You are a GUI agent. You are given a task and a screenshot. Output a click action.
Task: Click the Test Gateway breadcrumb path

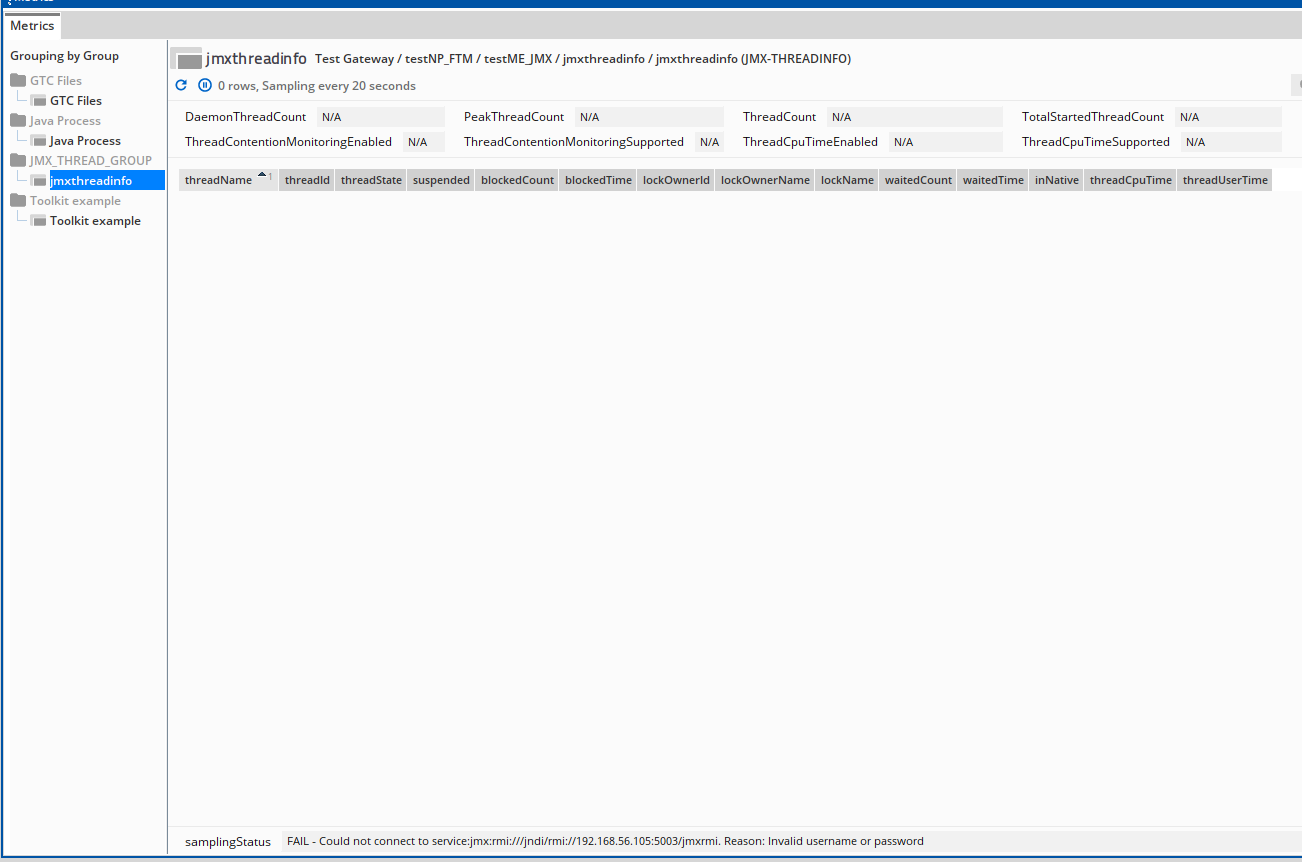coord(583,59)
